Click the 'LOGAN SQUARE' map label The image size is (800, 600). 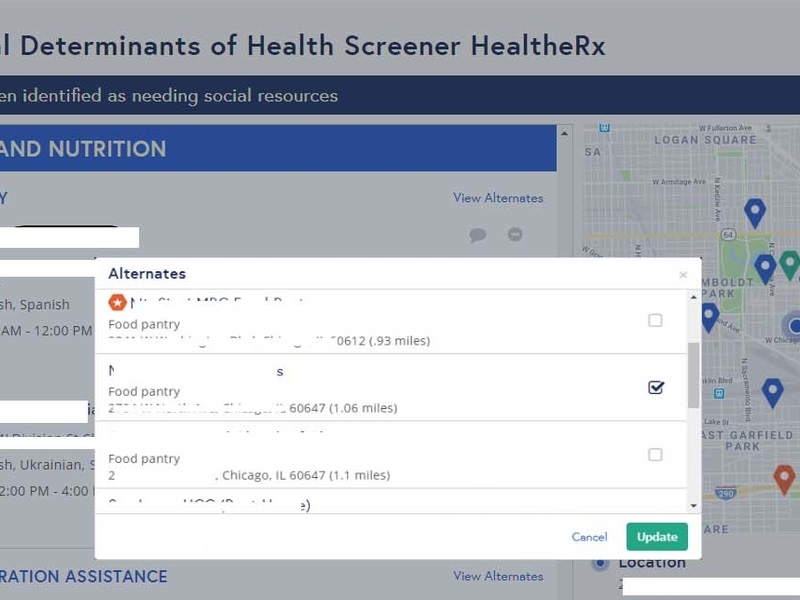pyautogui.click(x=706, y=140)
